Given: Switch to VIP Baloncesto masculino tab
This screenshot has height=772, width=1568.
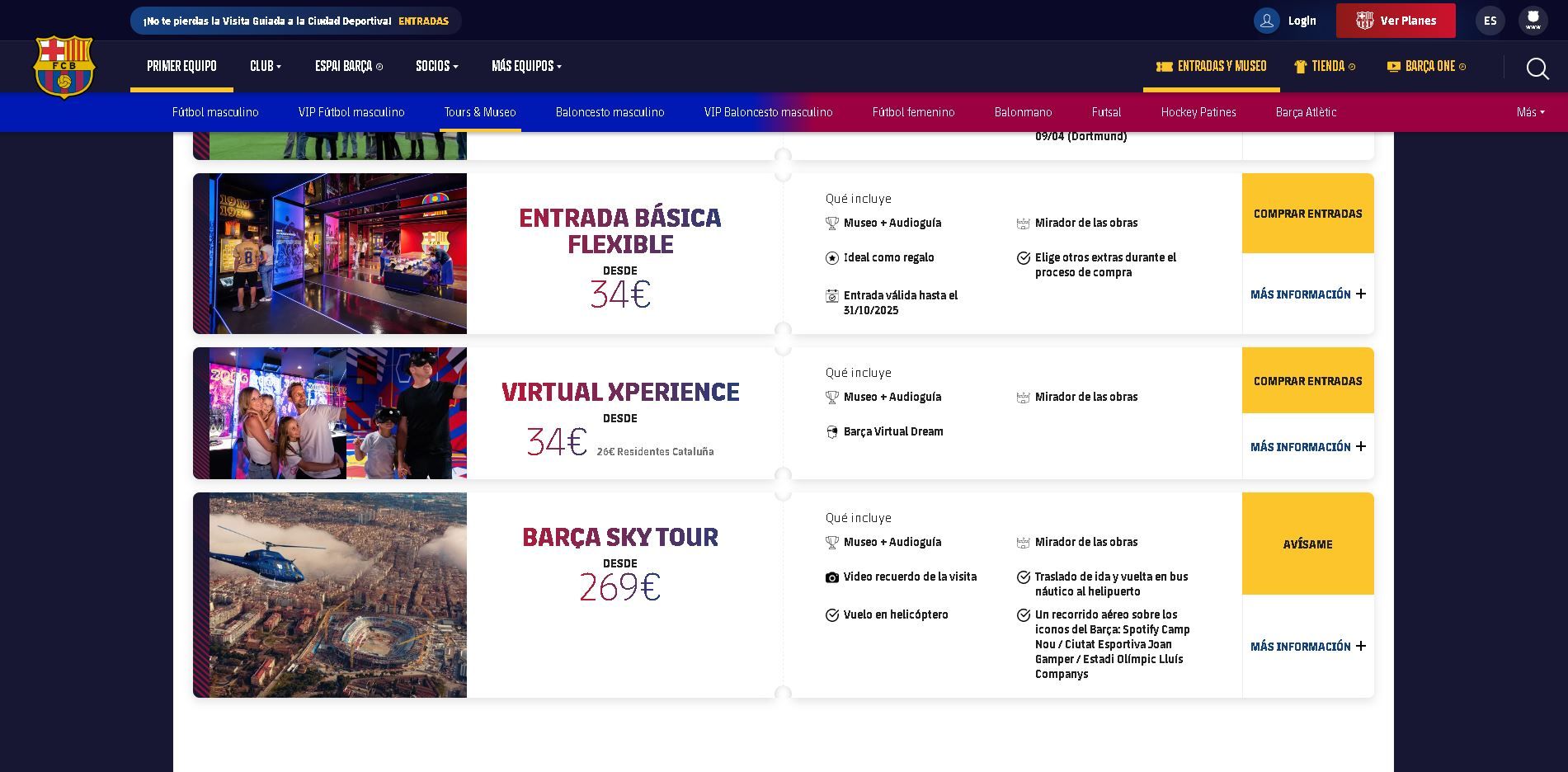Looking at the screenshot, I should click(769, 112).
